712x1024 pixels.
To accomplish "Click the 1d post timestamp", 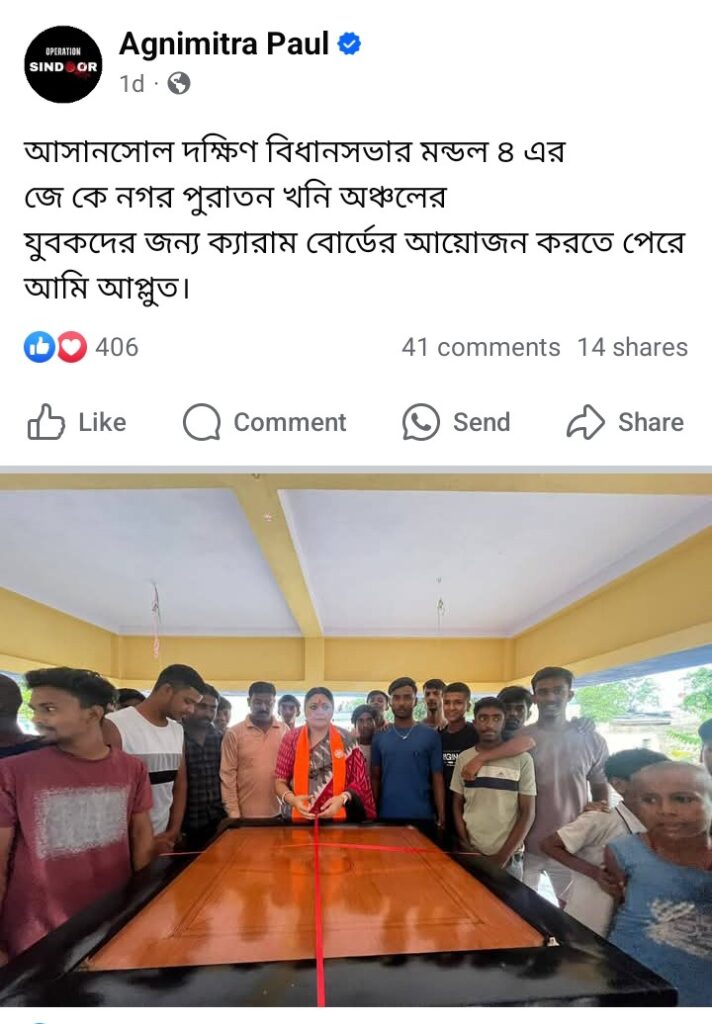I will (x=131, y=84).
